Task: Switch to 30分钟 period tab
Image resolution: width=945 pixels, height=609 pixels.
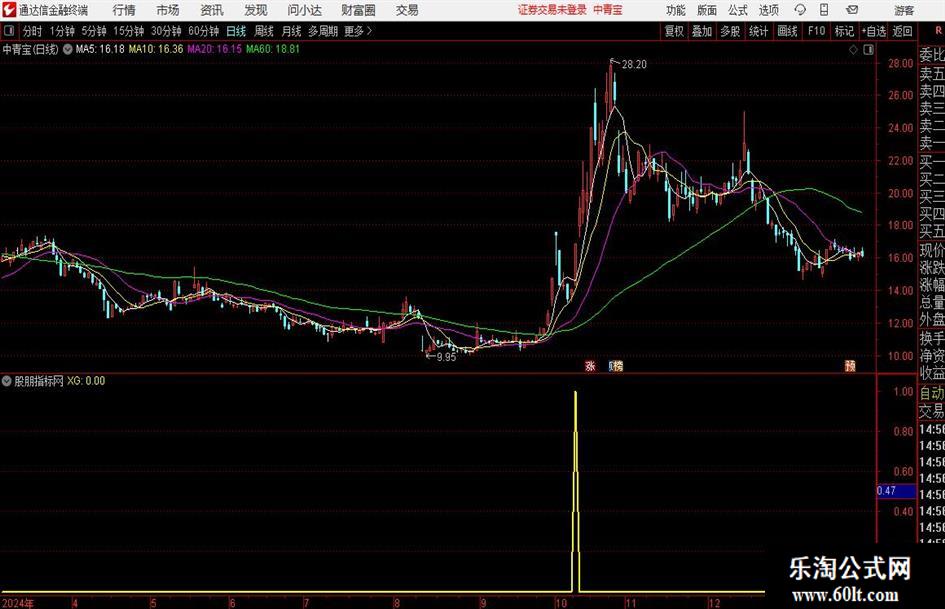Action: click(x=166, y=31)
